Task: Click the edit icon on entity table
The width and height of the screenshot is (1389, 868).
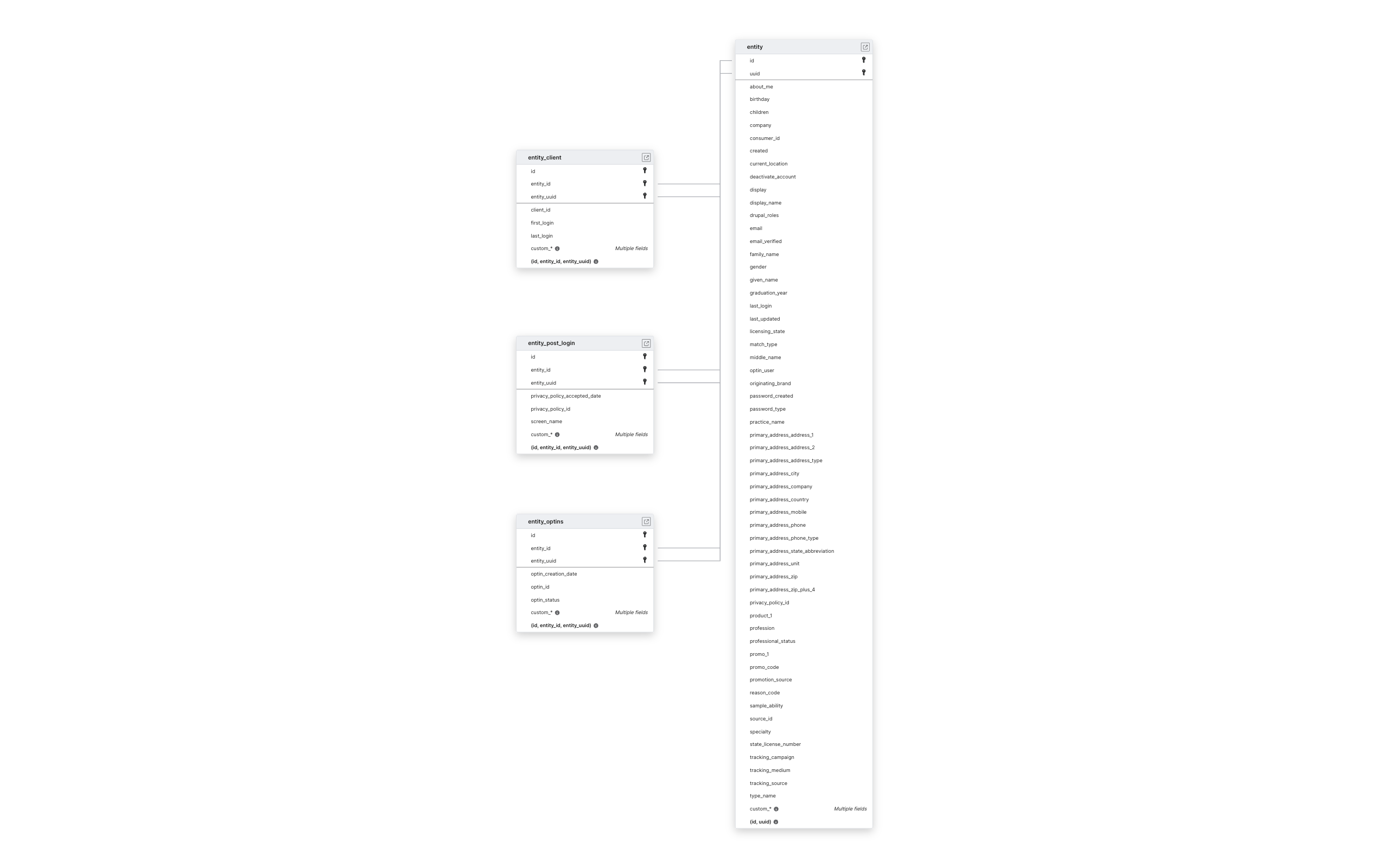Action: pos(865,47)
